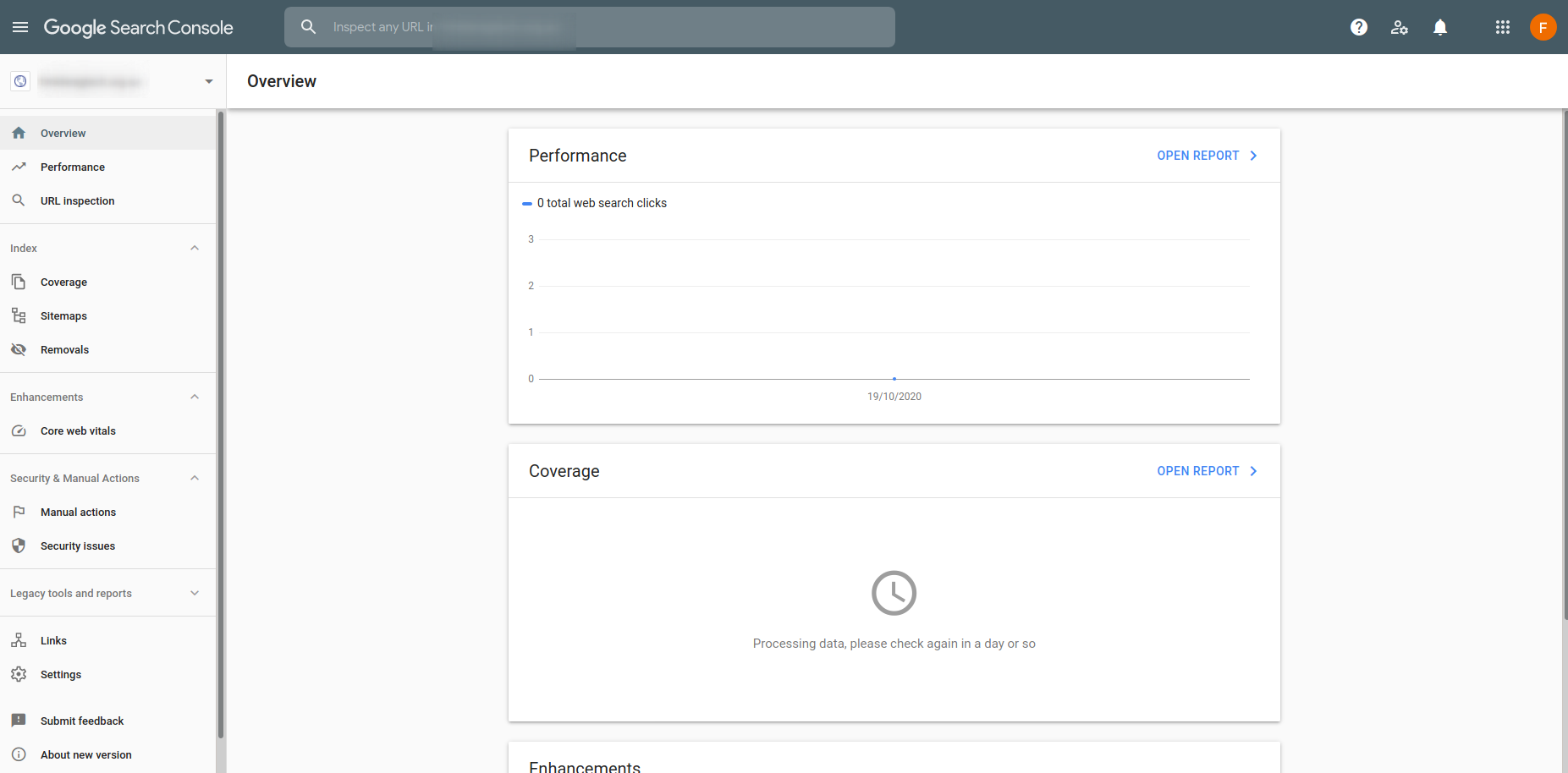
Task: Click the main page vertical scrollbar
Action: pyautogui.click(x=1565, y=364)
